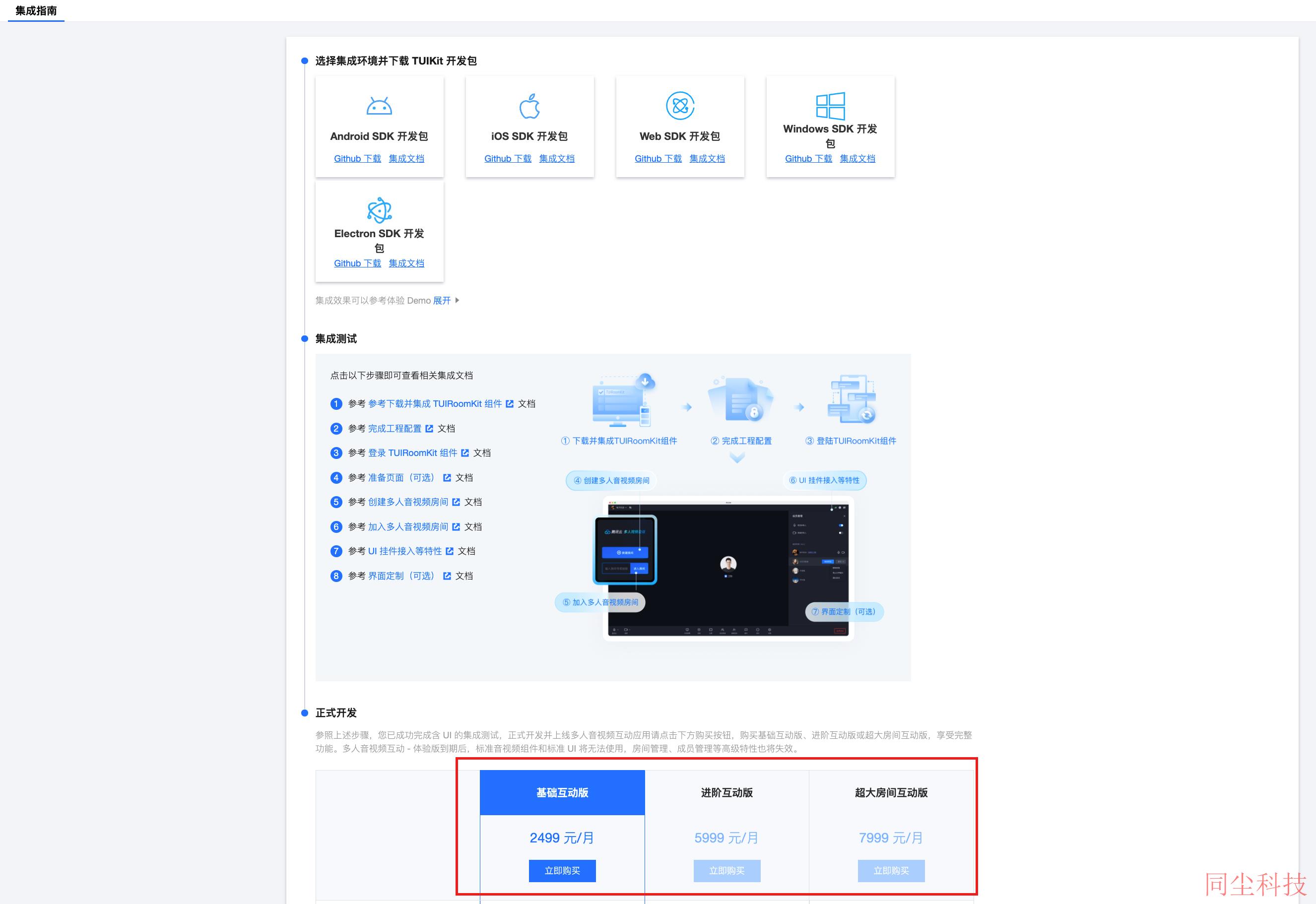Select the 基础互动版 plan header
Screen dimensions: 1316x904
pos(562,792)
